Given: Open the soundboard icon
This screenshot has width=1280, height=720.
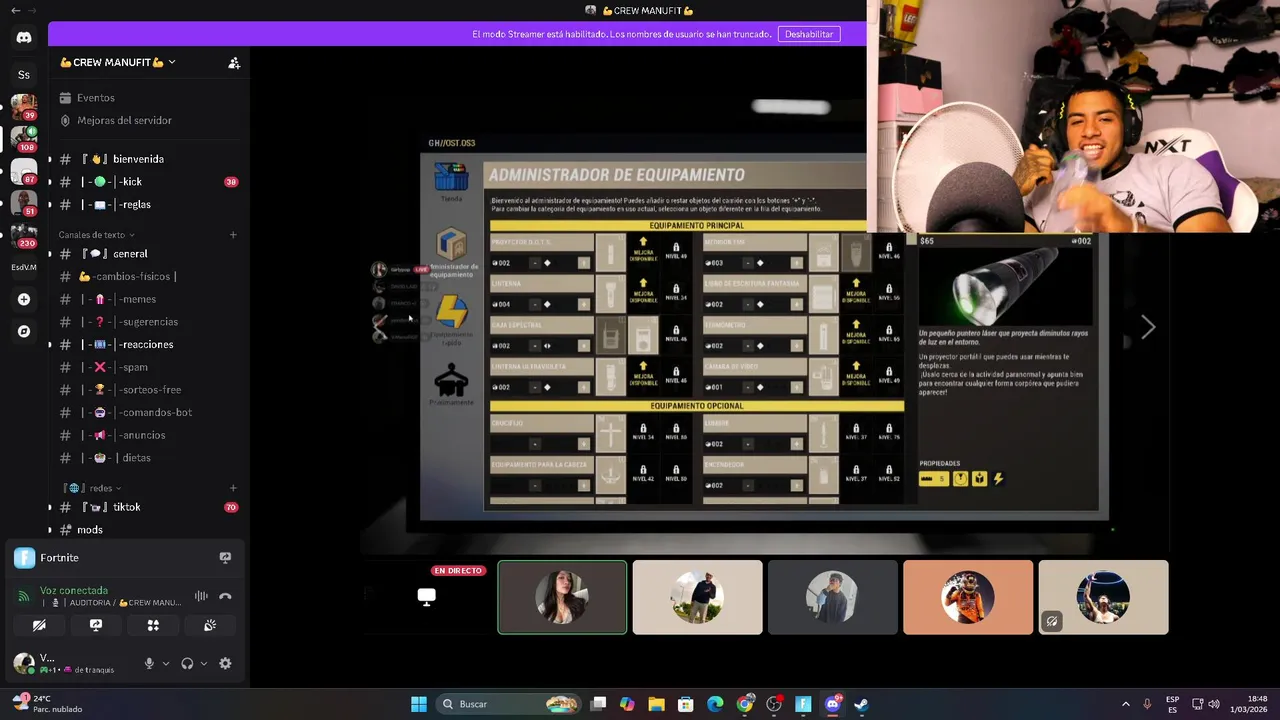Looking at the screenshot, I should click(x=210, y=625).
